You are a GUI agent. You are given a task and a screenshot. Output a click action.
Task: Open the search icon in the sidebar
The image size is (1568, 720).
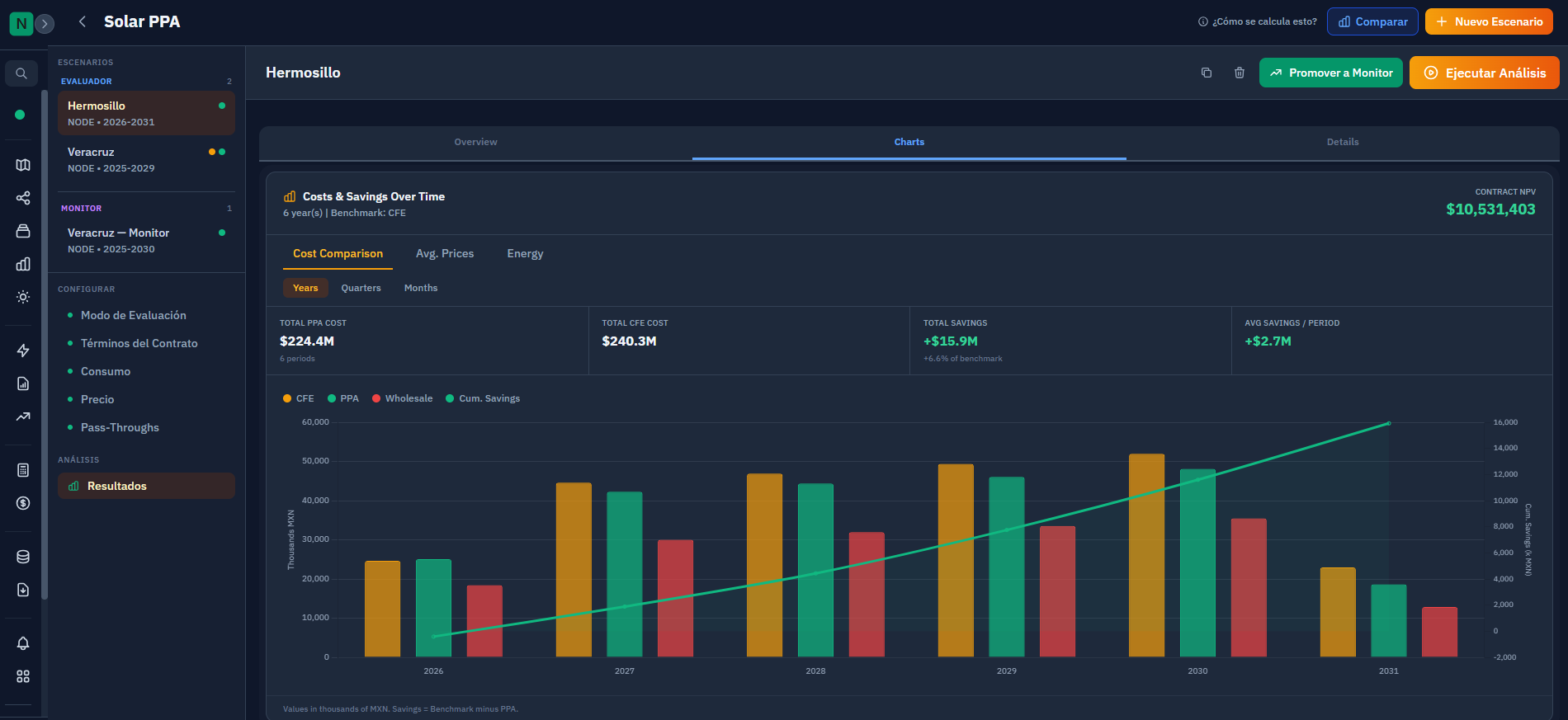[x=21, y=73]
